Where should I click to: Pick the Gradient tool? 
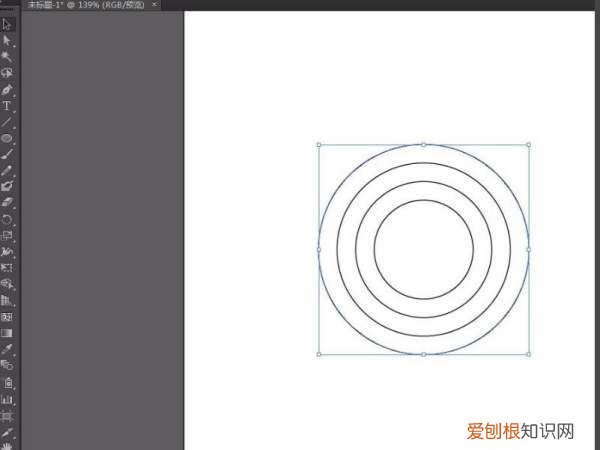[x=7, y=333]
